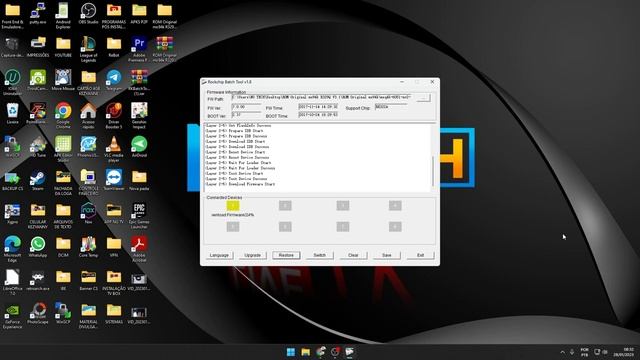
Task: Click the BOOT Ver field
Action: [246, 115]
